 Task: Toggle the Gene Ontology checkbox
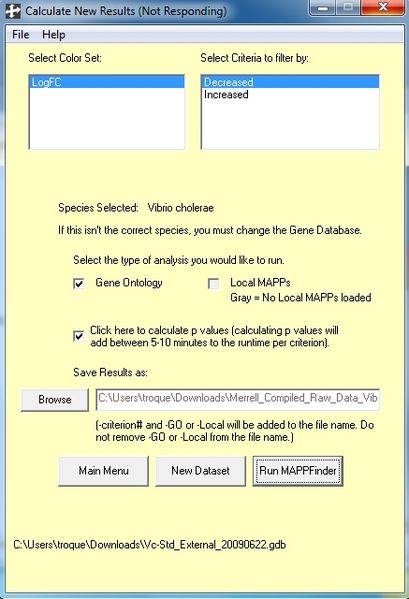click(79, 283)
